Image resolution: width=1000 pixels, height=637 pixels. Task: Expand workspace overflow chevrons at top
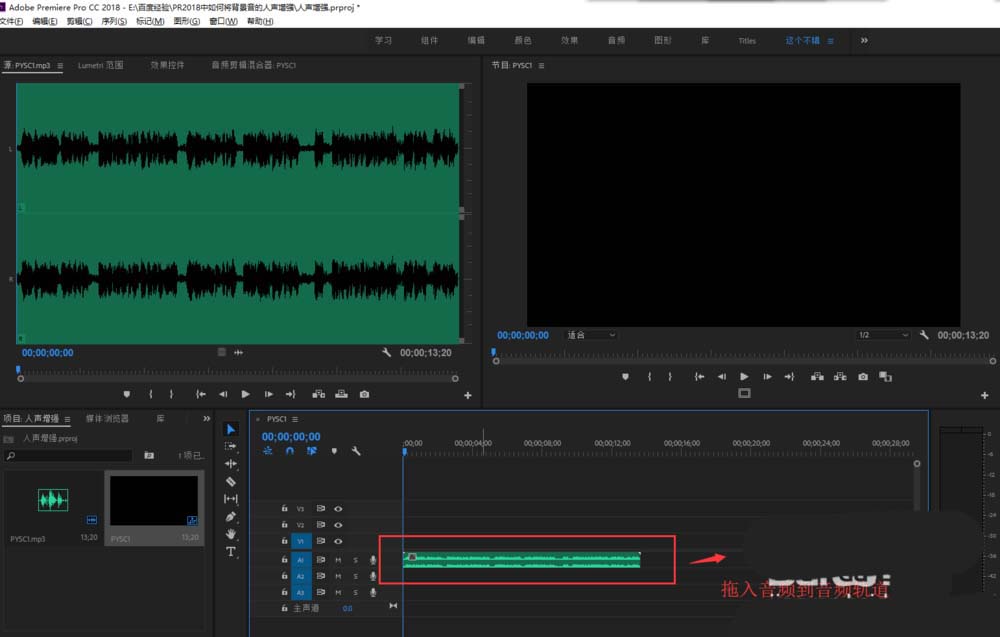pos(864,41)
